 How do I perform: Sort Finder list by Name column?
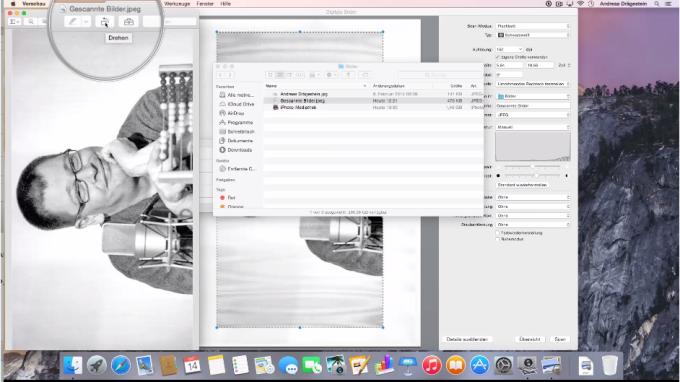[316, 86]
